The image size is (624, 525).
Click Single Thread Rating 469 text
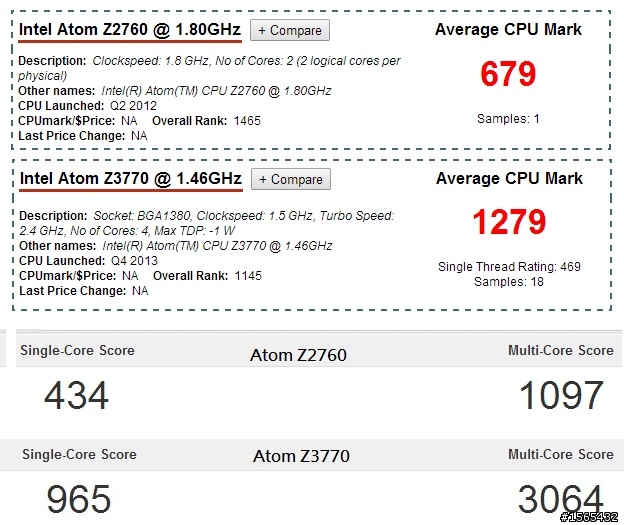pos(509,266)
